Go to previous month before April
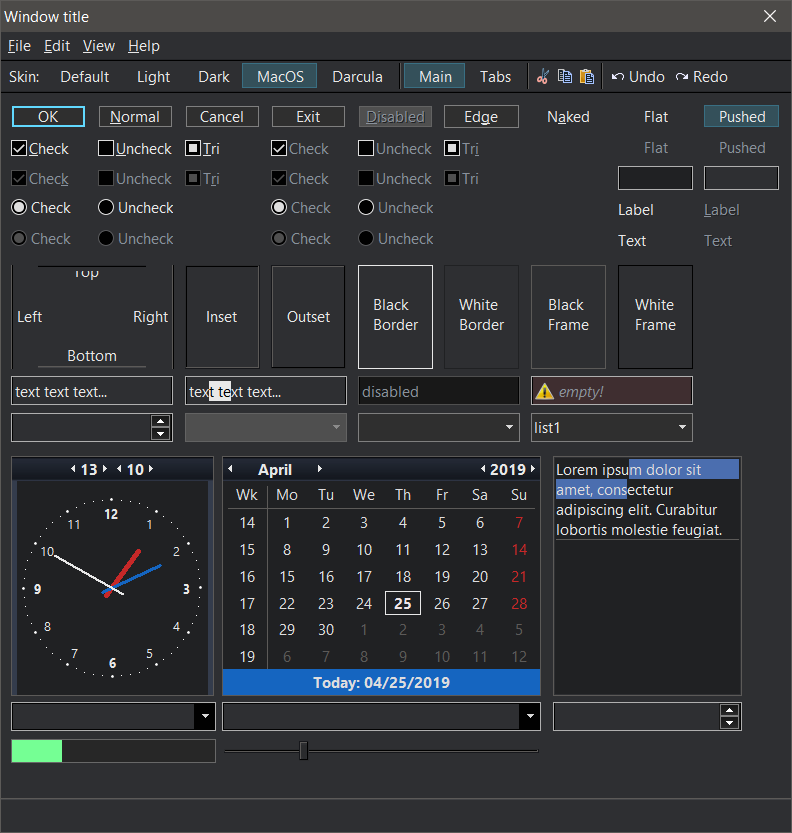The width and height of the screenshot is (792, 833). (230, 469)
